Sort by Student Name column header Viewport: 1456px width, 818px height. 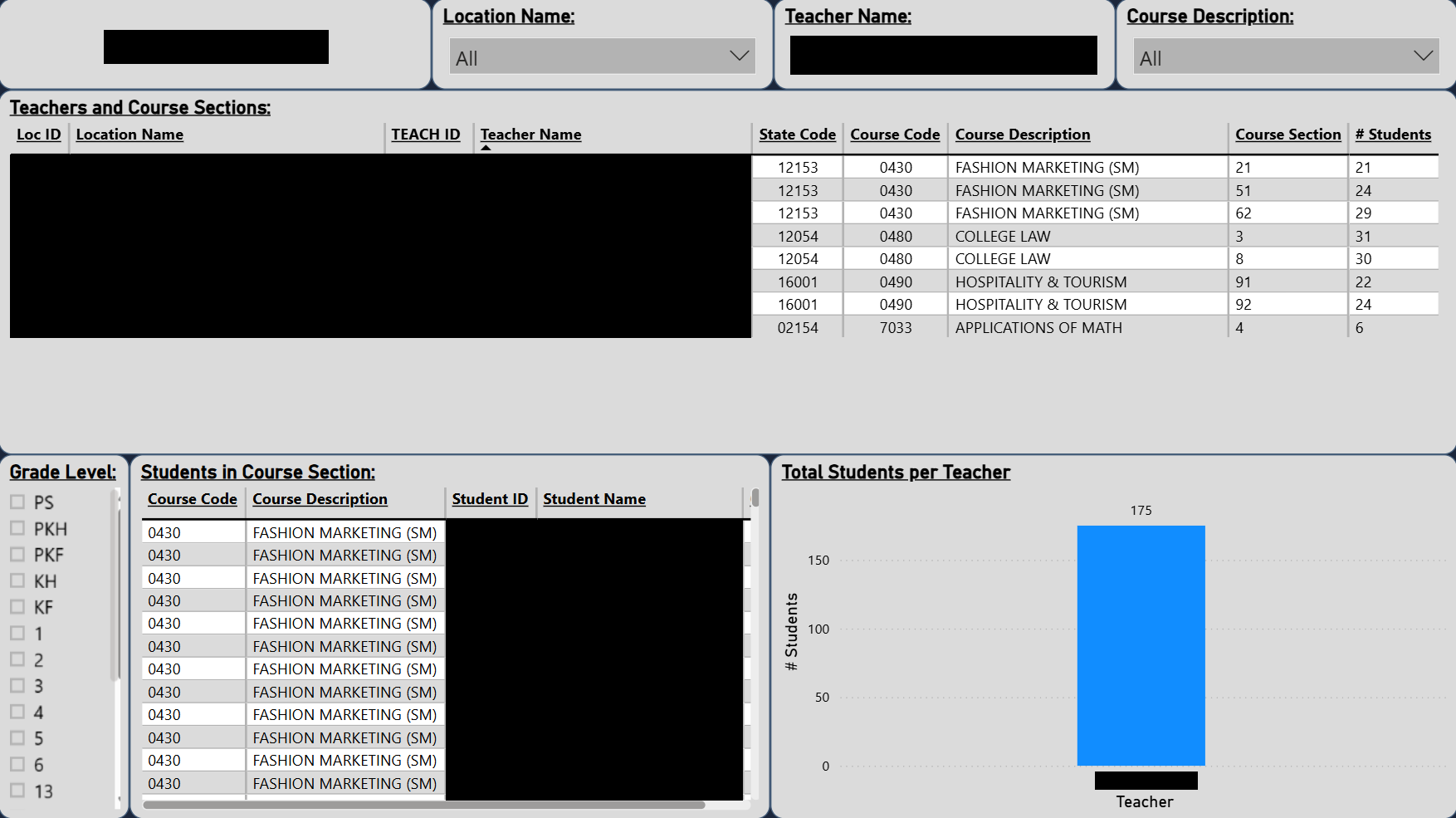tap(594, 499)
